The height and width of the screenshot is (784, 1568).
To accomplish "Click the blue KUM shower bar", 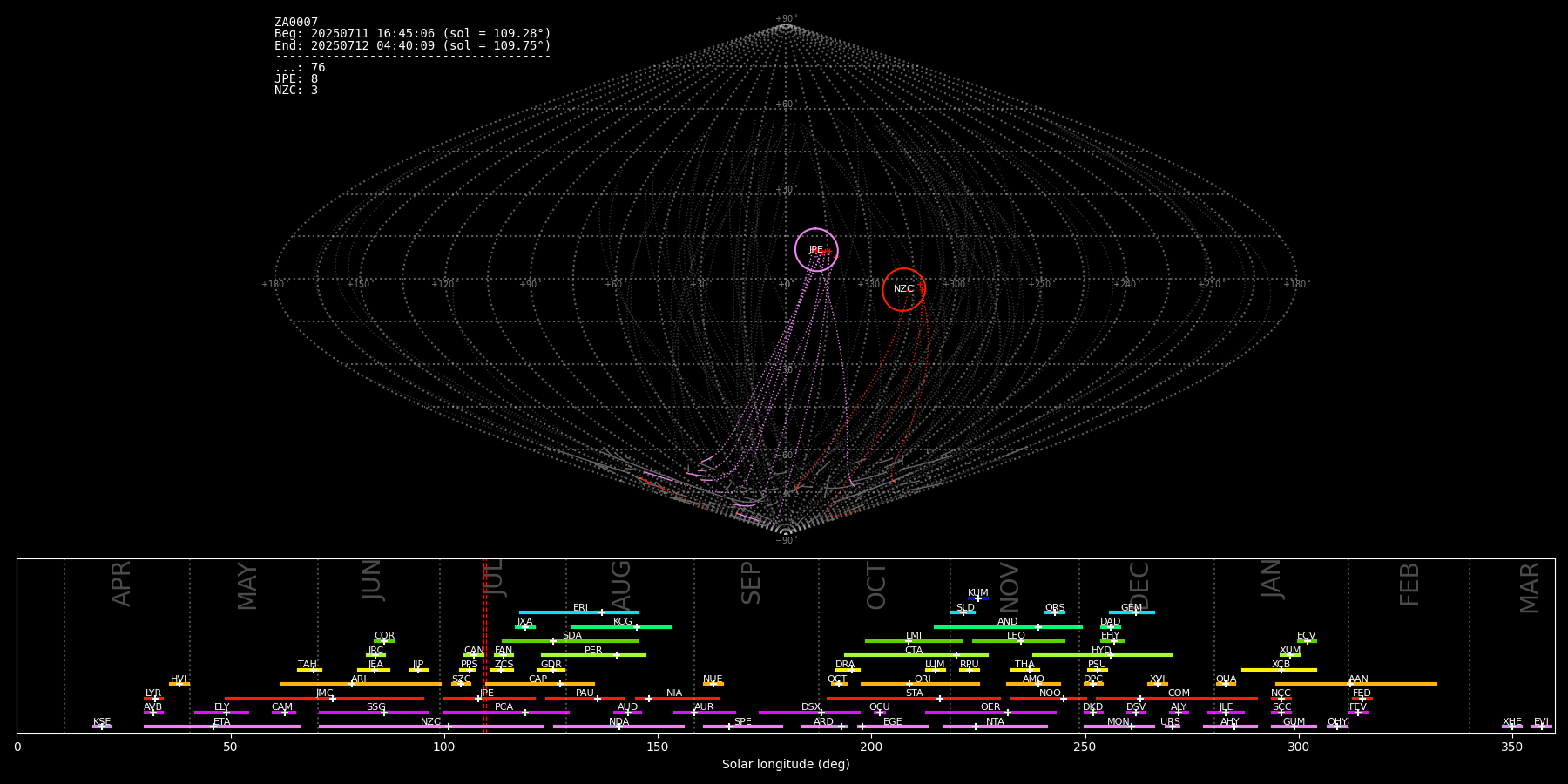I will click(978, 598).
